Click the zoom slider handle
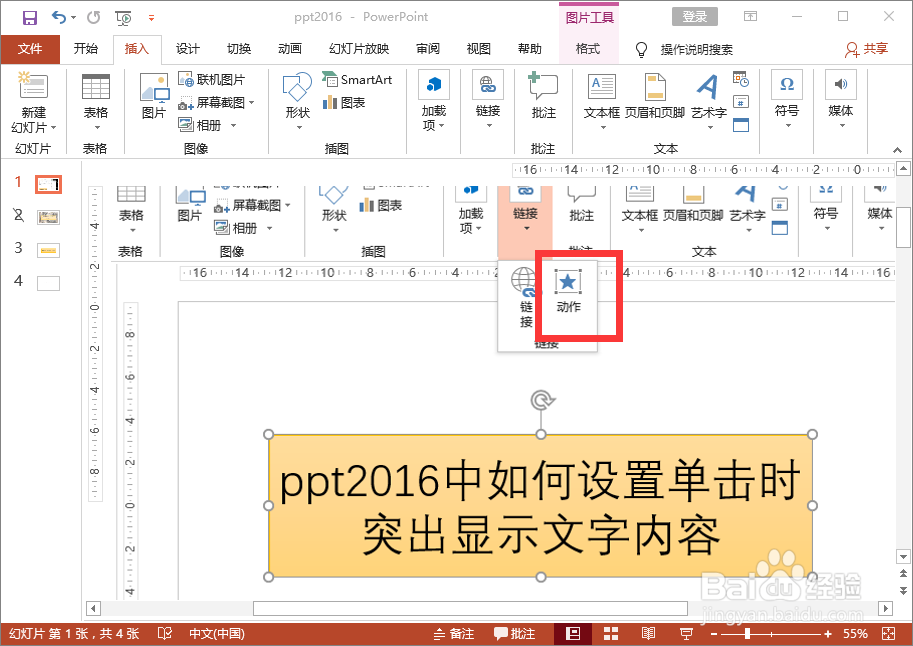 pos(748,633)
